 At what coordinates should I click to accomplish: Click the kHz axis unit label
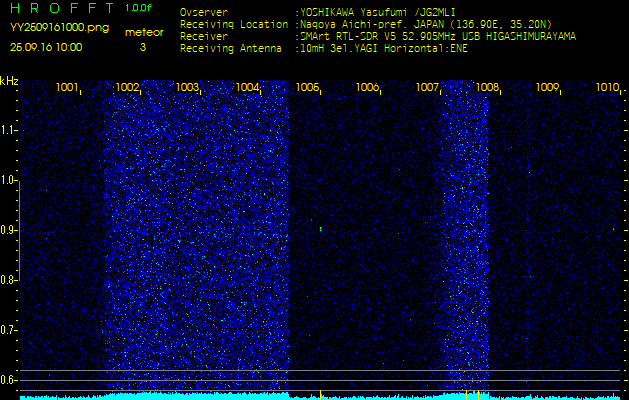(9, 81)
